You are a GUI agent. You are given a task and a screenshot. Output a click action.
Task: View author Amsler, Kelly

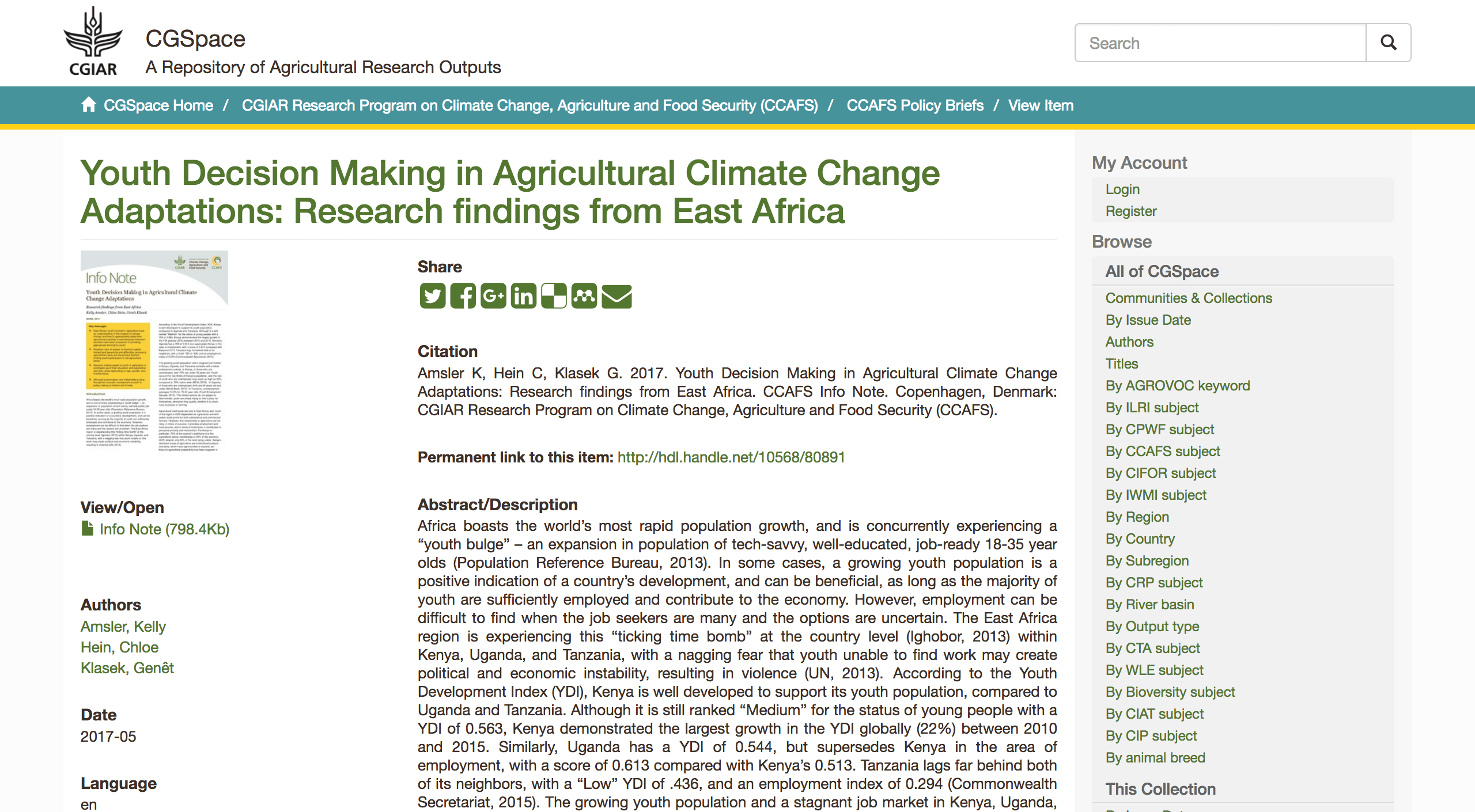[x=123, y=627]
